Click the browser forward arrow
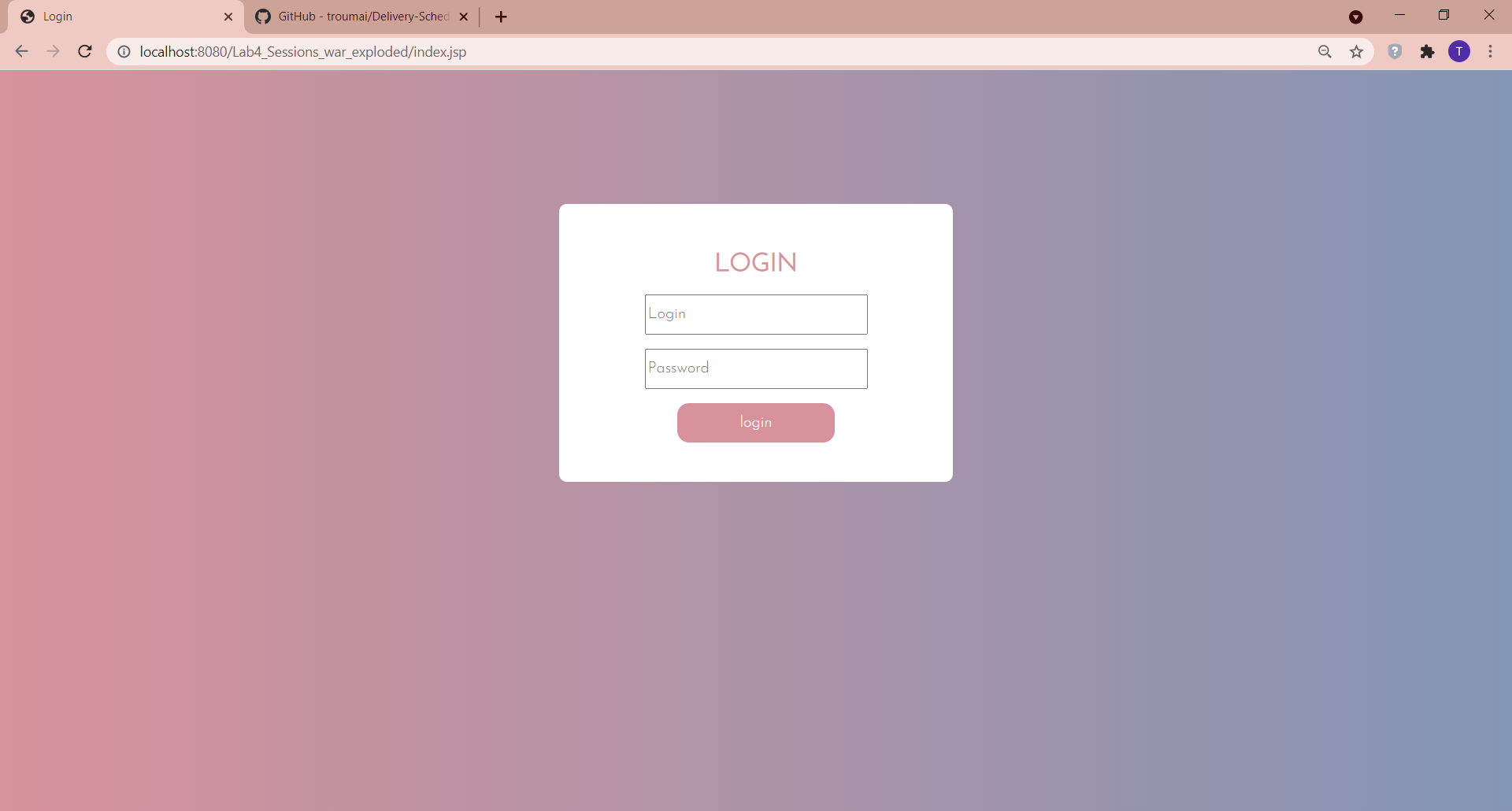The image size is (1512, 811). coord(53,52)
